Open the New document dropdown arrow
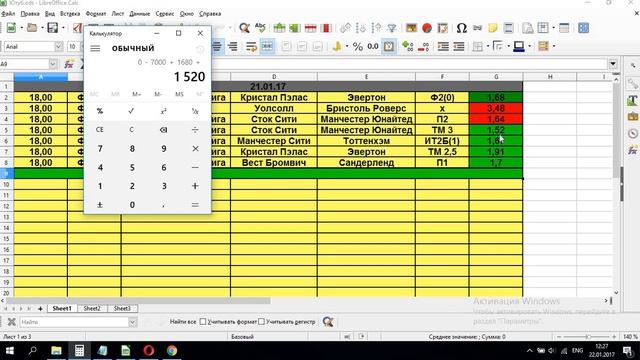640x360 pixels. (22, 28)
